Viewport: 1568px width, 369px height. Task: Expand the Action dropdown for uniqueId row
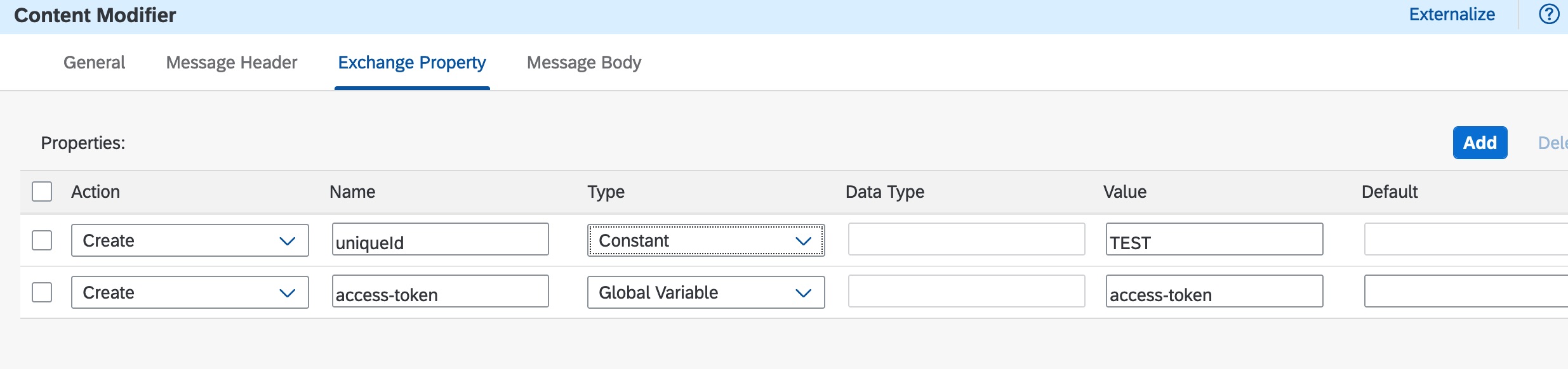click(189, 240)
